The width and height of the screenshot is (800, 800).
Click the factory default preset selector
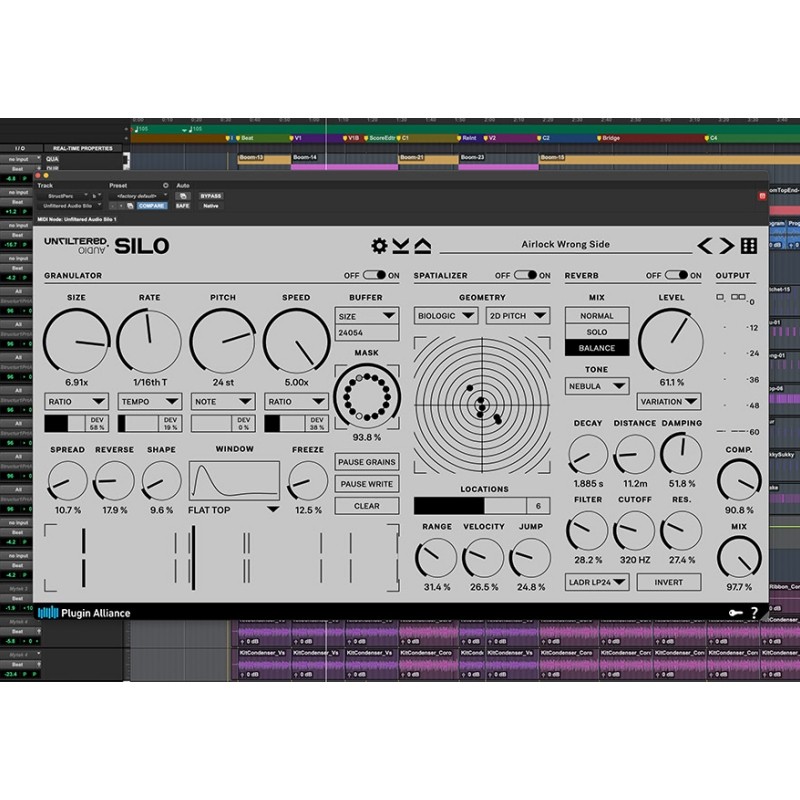pos(138,196)
